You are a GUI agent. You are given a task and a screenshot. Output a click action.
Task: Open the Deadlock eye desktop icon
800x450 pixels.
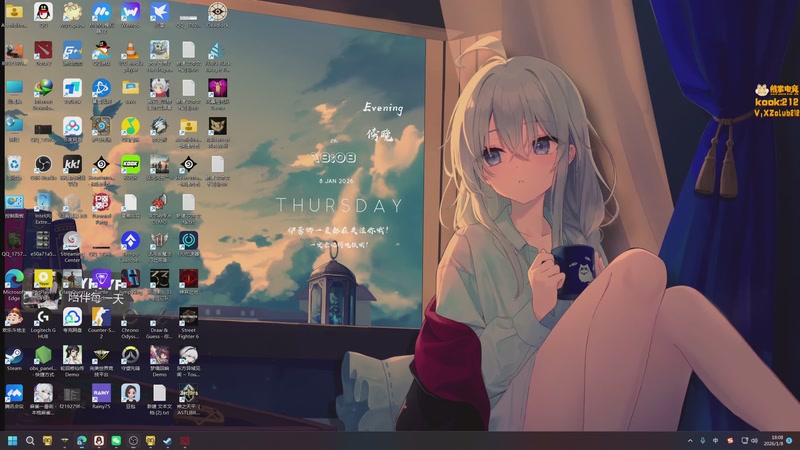[217, 11]
